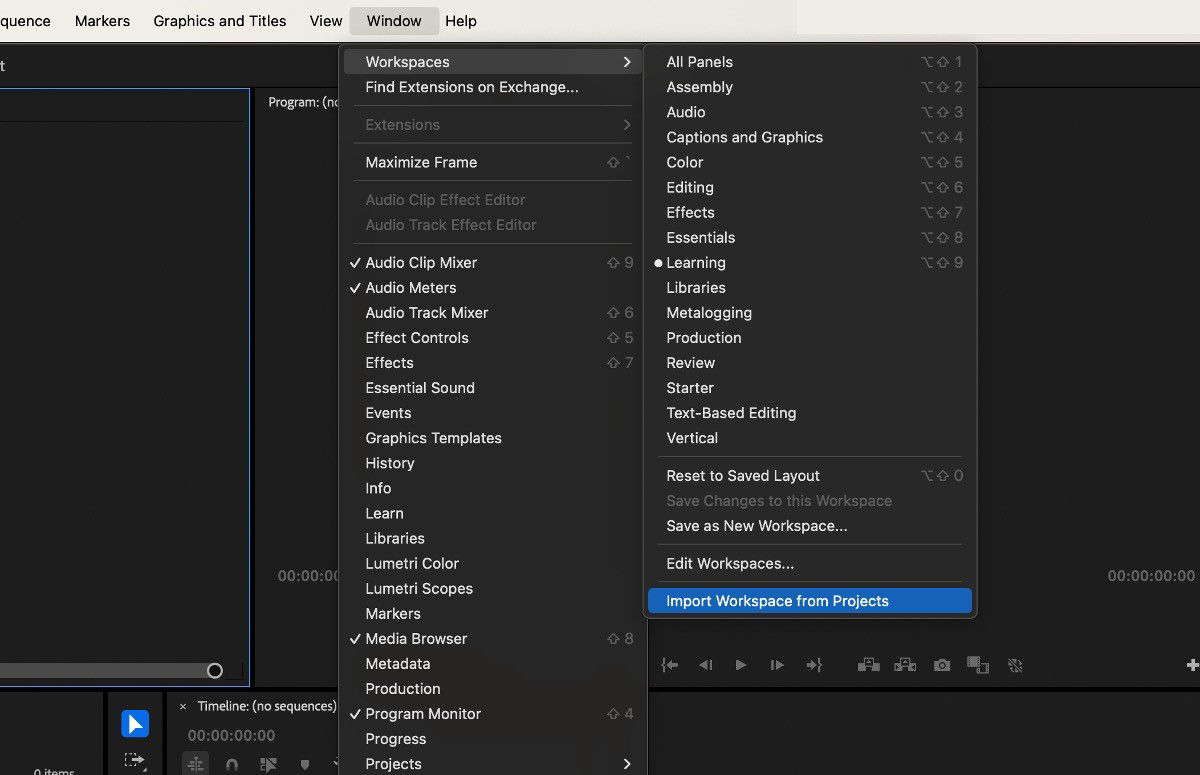
Task: Select the Linked Selection icon in the Timeline
Action: click(268, 763)
